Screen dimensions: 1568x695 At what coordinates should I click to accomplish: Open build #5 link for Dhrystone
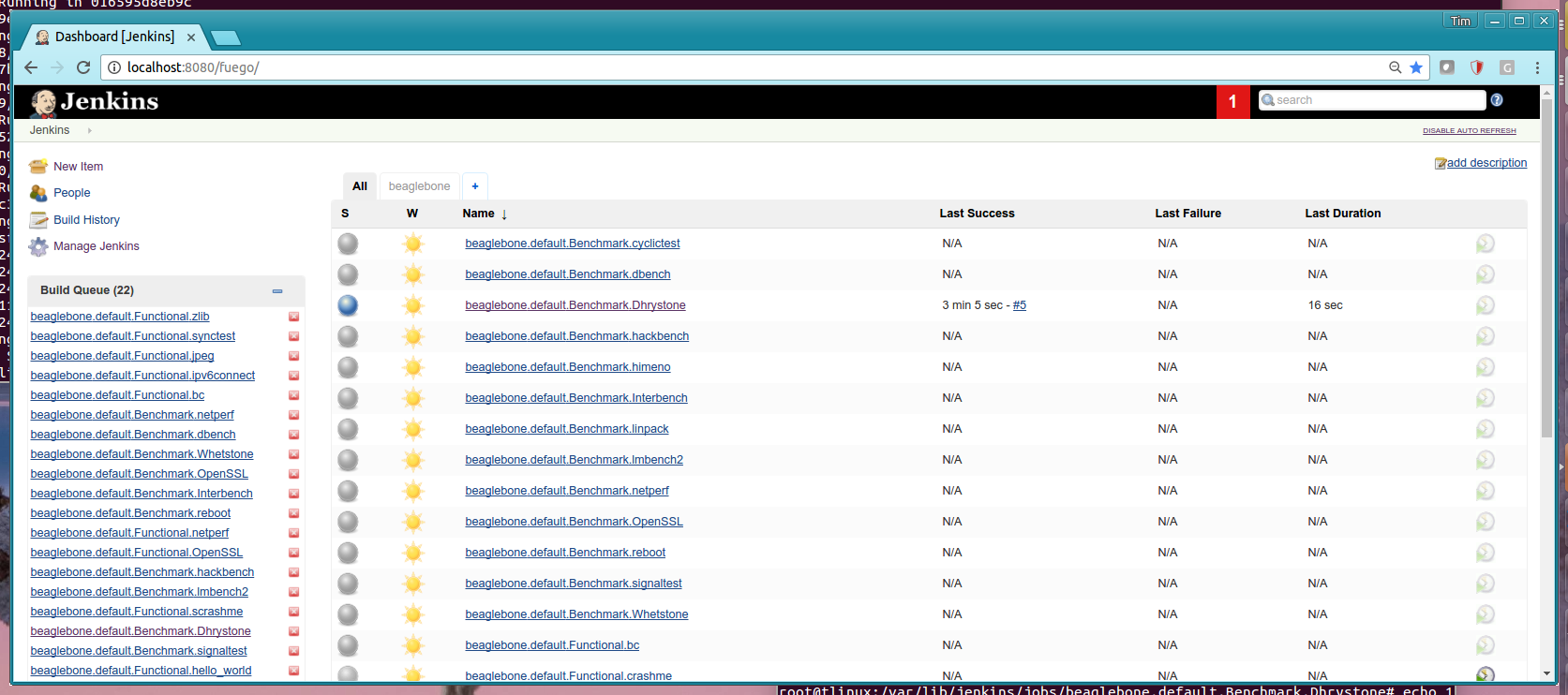(1020, 305)
